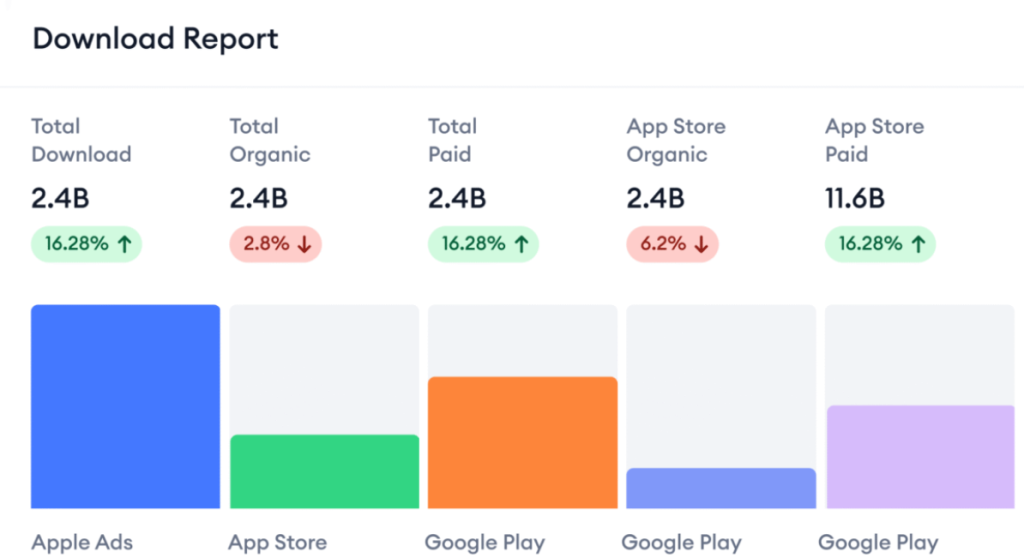Click the down arrow in Total Organic badge

tap(303, 245)
